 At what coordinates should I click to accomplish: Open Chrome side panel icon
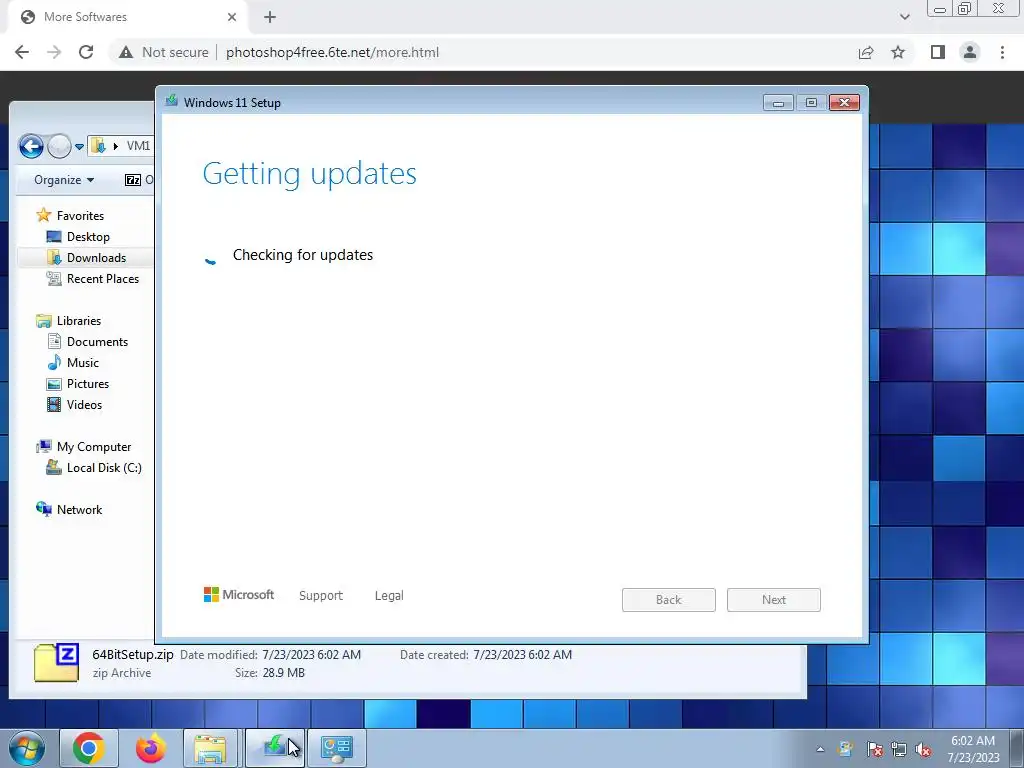click(938, 52)
